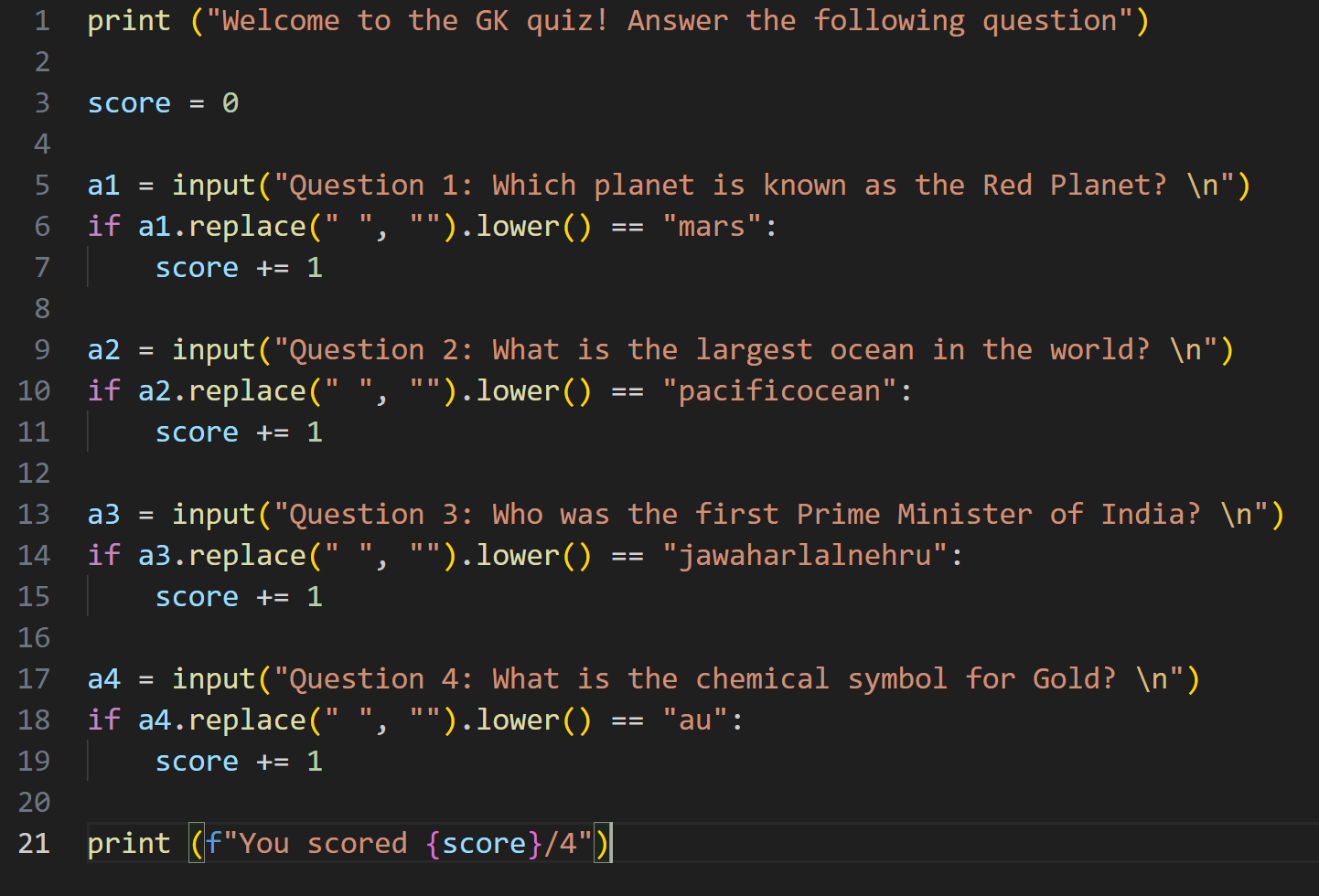1319x896 pixels.
Task: Place cursor on the "au" string
Action: click(695, 720)
